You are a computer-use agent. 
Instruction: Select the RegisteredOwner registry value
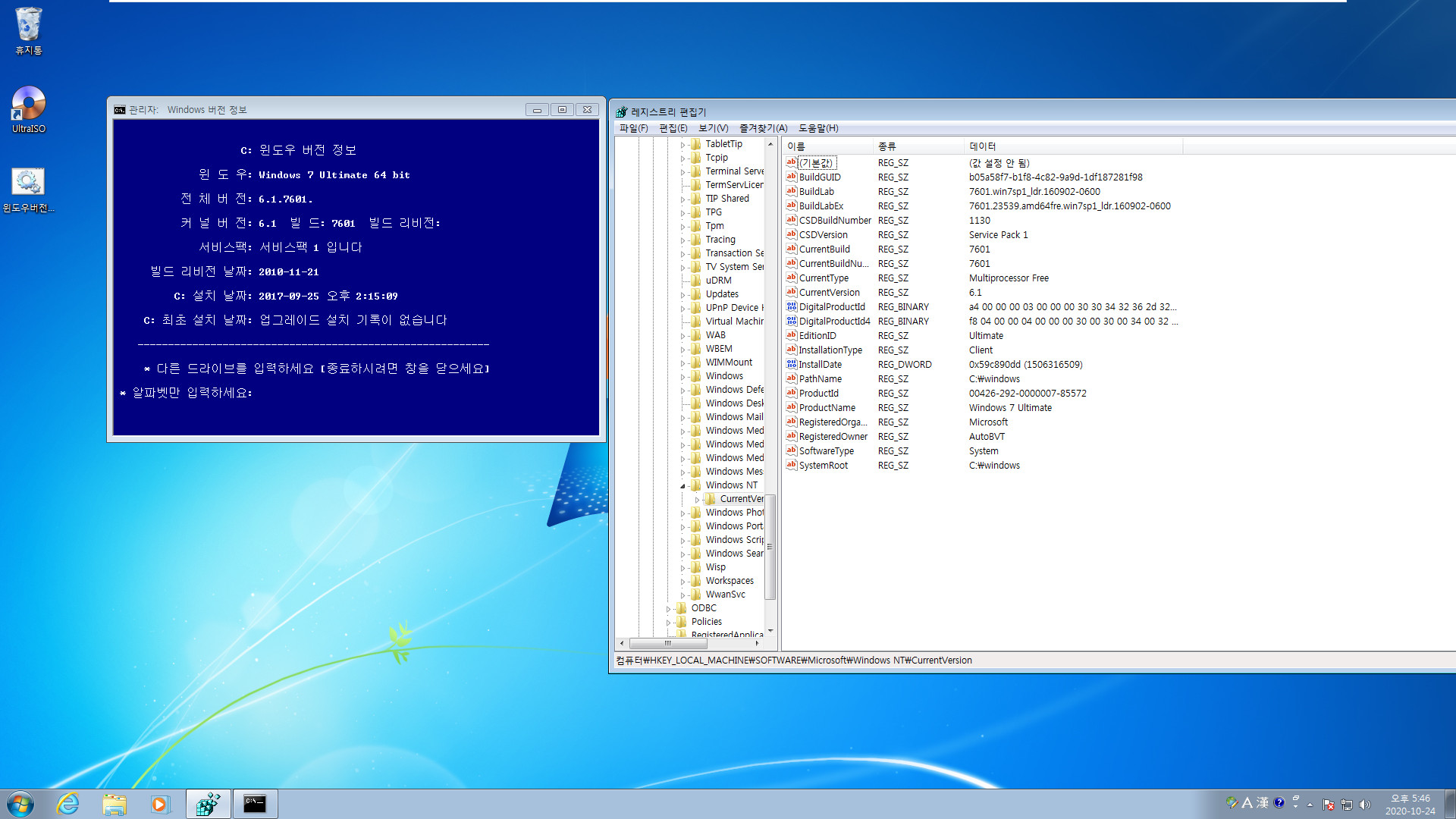[x=833, y=437]
